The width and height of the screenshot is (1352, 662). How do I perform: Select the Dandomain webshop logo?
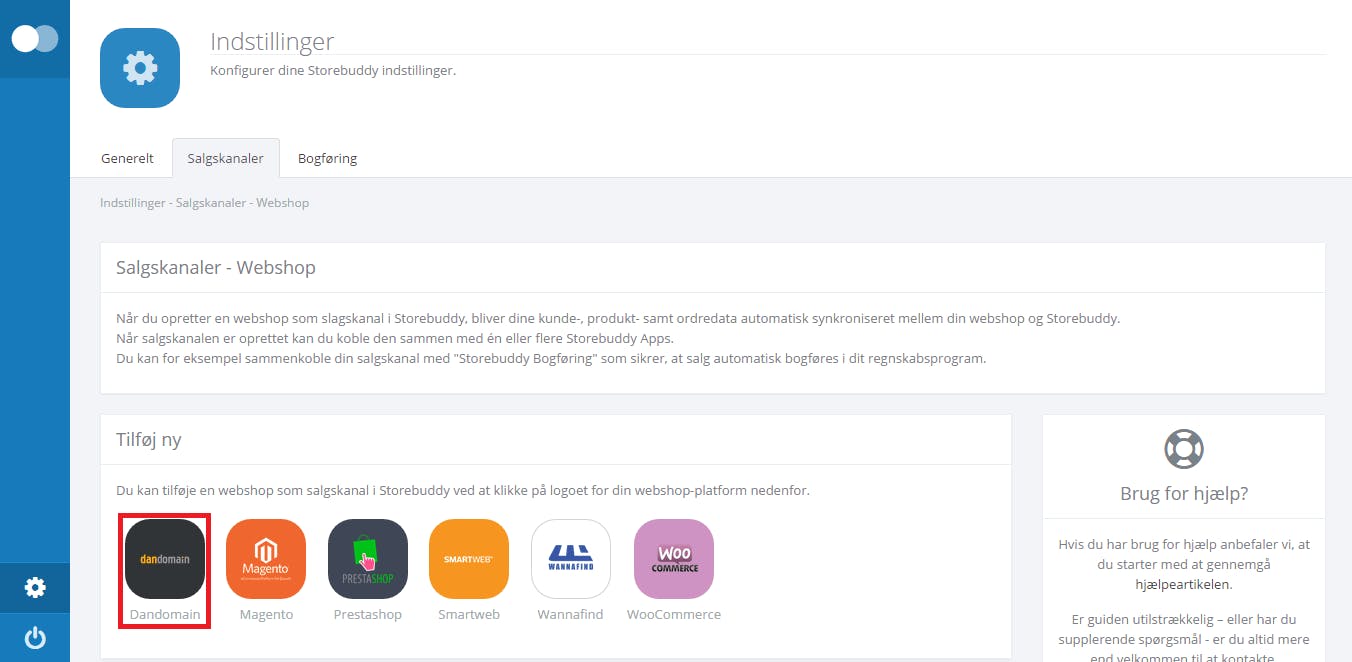pos(165,558)
